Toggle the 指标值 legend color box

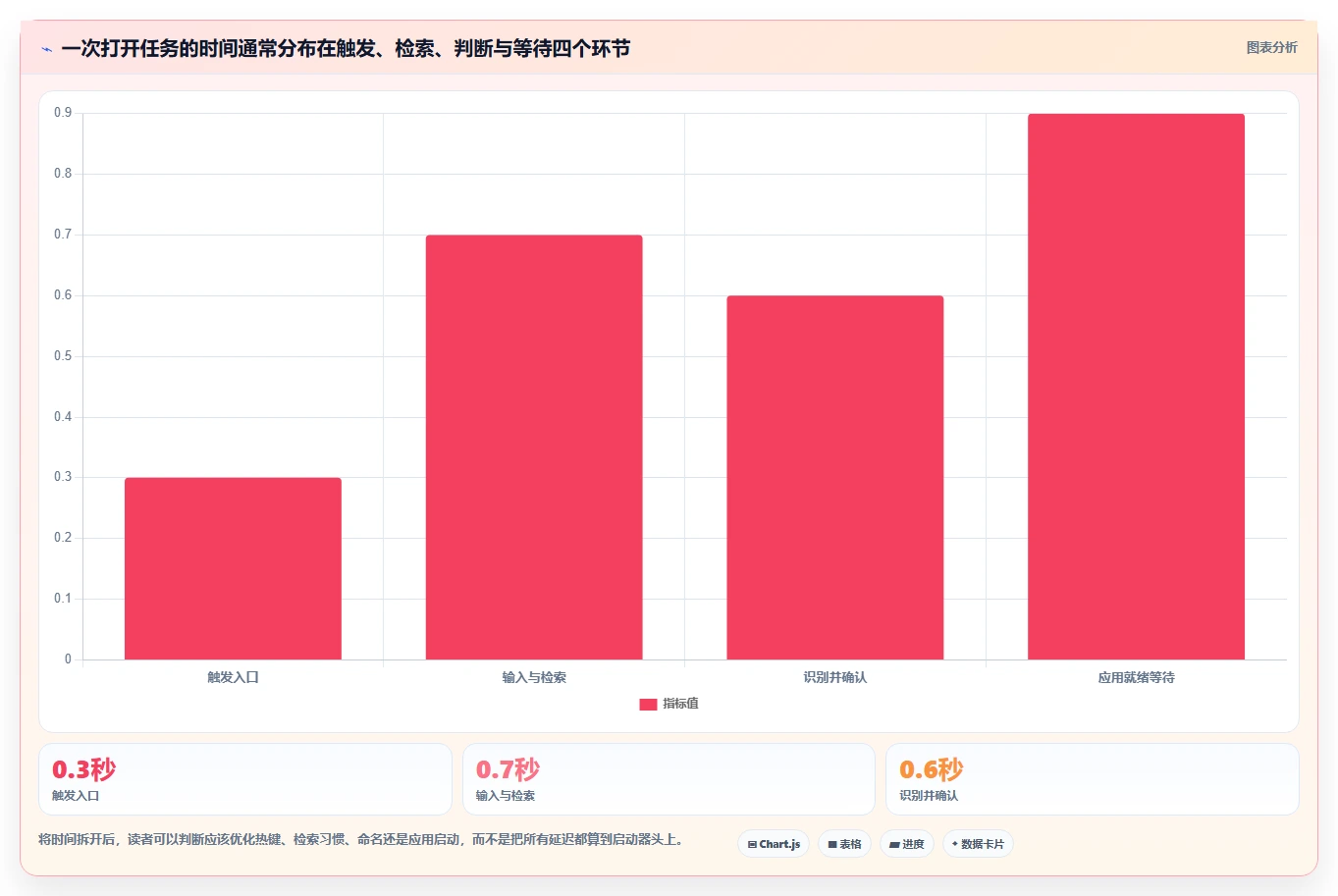click(648, 705)
